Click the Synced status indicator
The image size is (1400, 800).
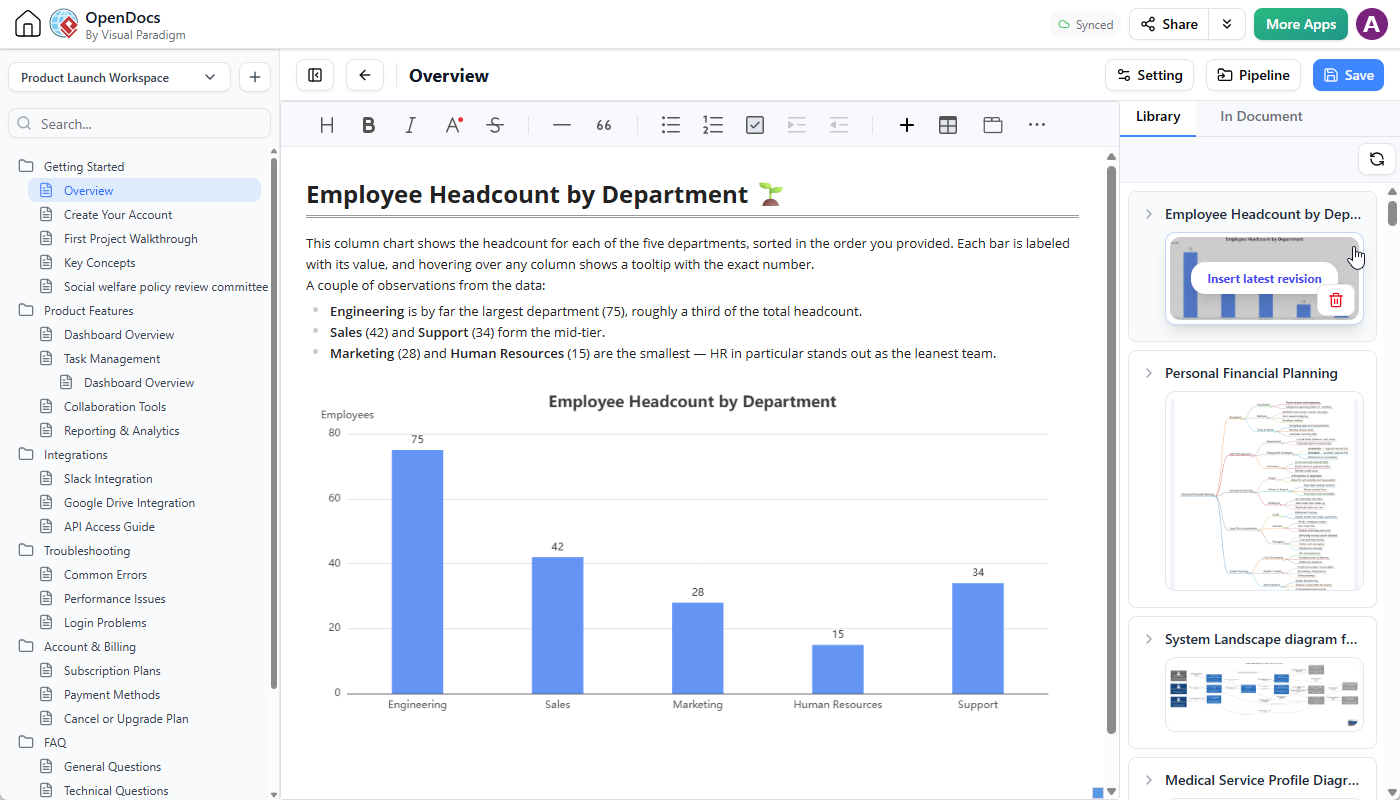click(1086, 24)
